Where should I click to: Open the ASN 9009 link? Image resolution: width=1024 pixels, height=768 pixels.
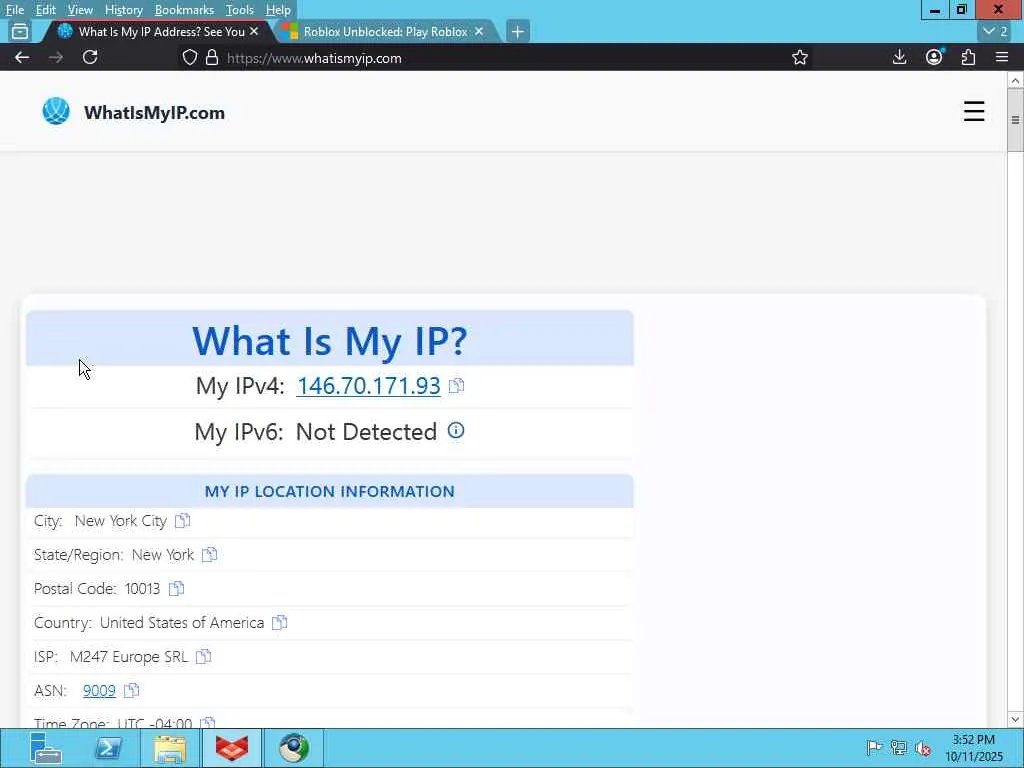click(x=99, y=690)
